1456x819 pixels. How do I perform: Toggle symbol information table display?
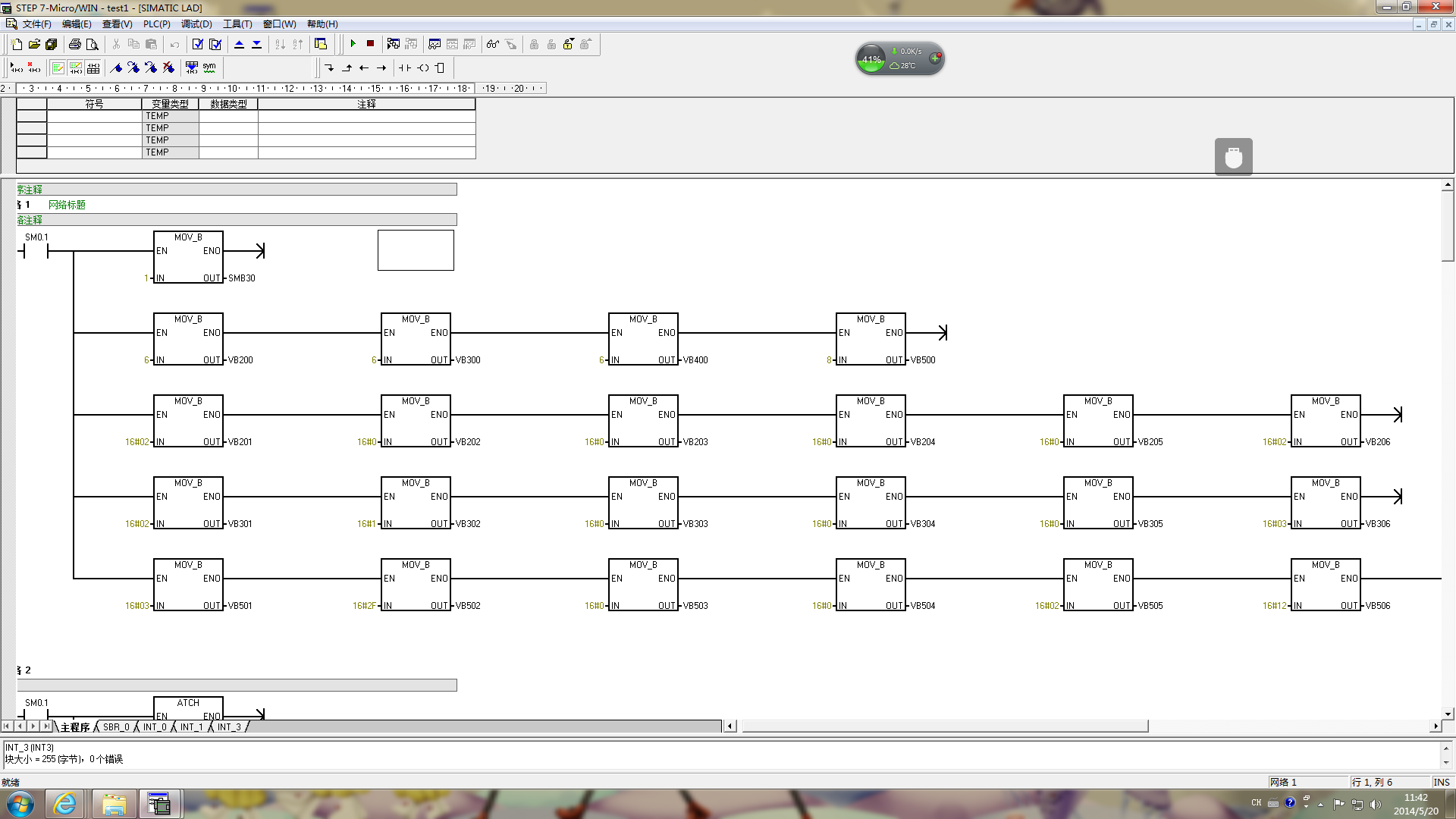point(93,67)
